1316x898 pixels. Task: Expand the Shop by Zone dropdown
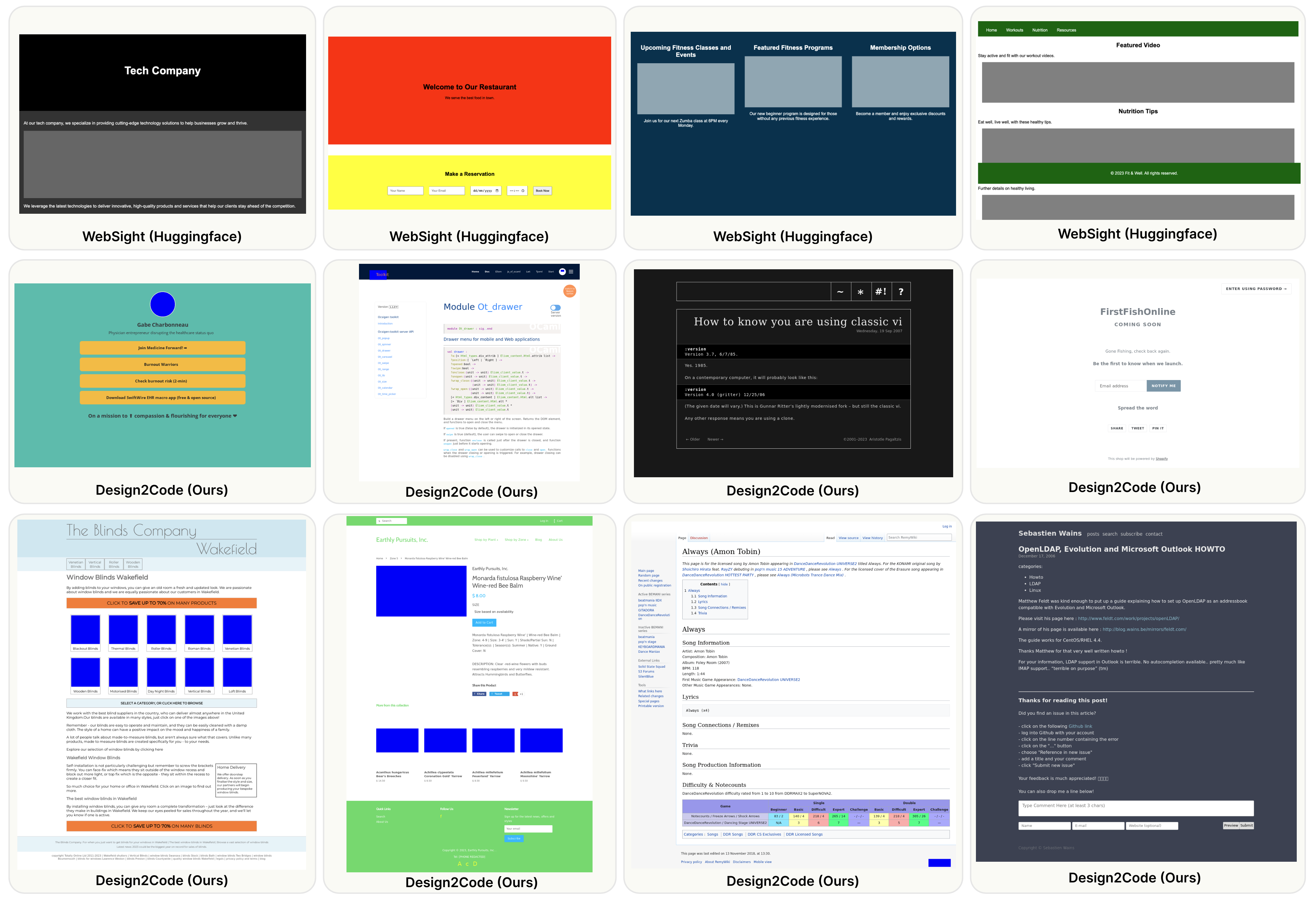click(516, 540)
